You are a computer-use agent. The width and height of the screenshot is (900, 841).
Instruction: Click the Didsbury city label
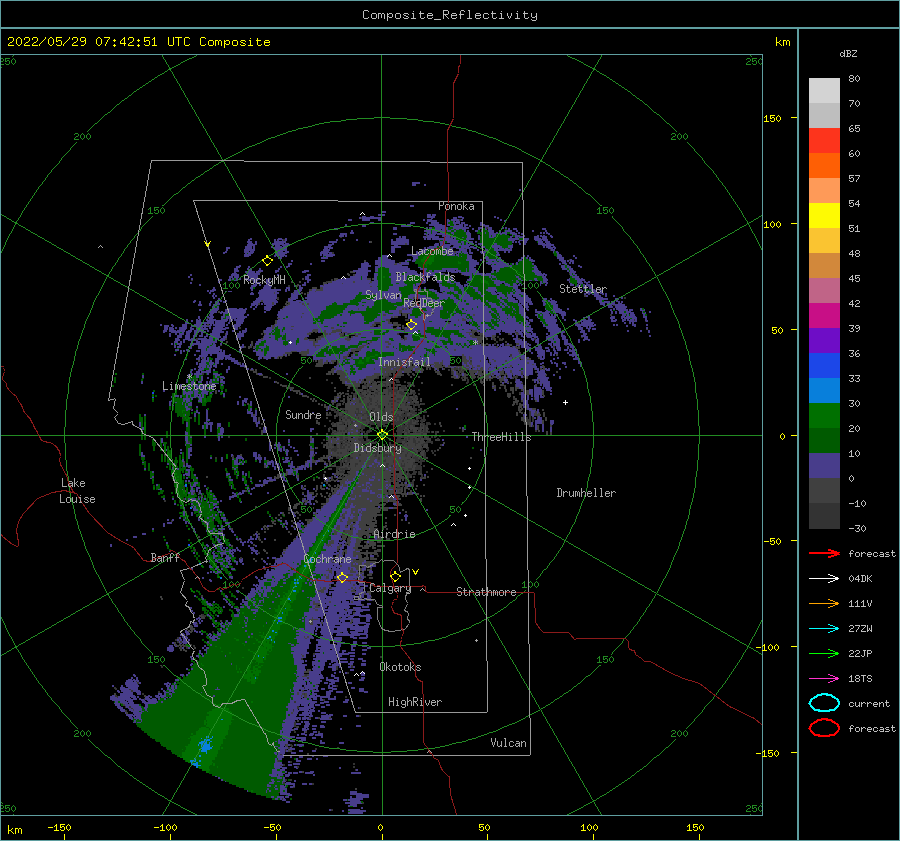coord(377,448)
